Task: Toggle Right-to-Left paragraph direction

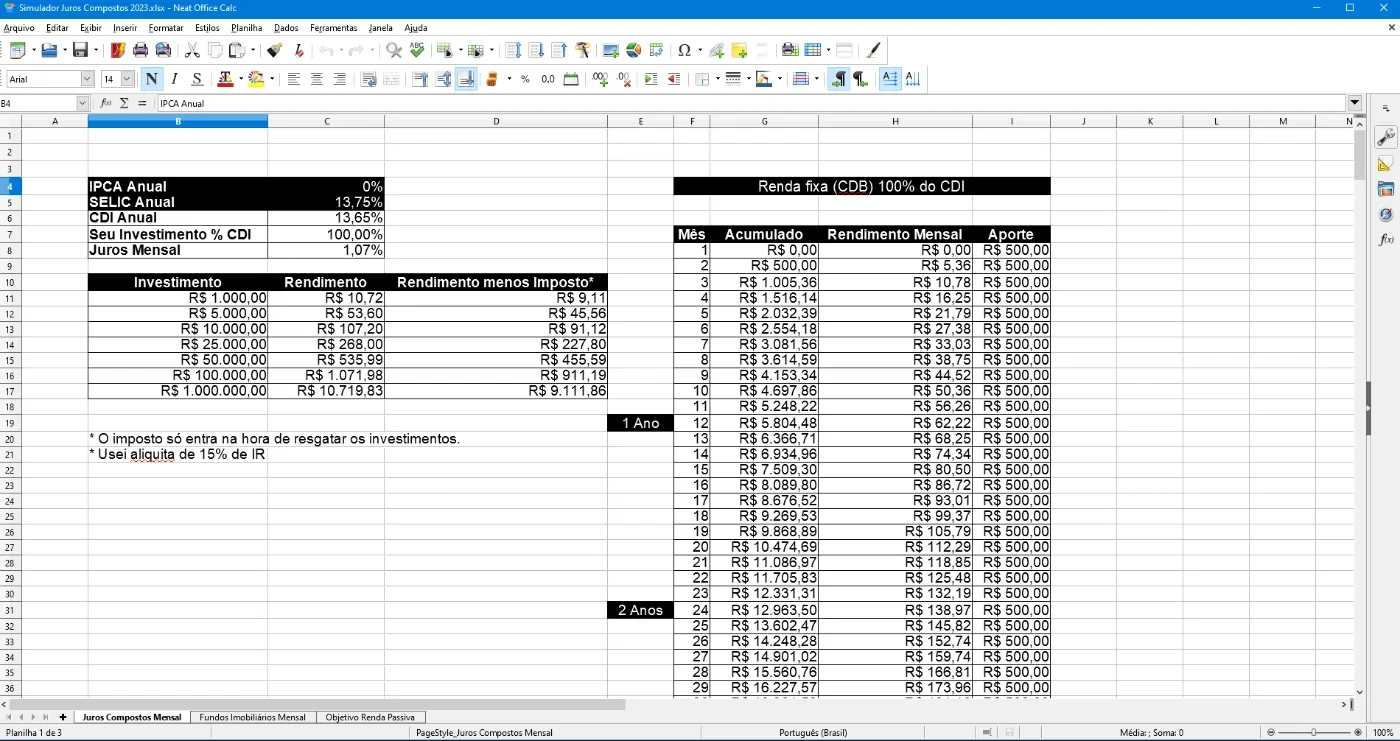Action: (860, 79)
